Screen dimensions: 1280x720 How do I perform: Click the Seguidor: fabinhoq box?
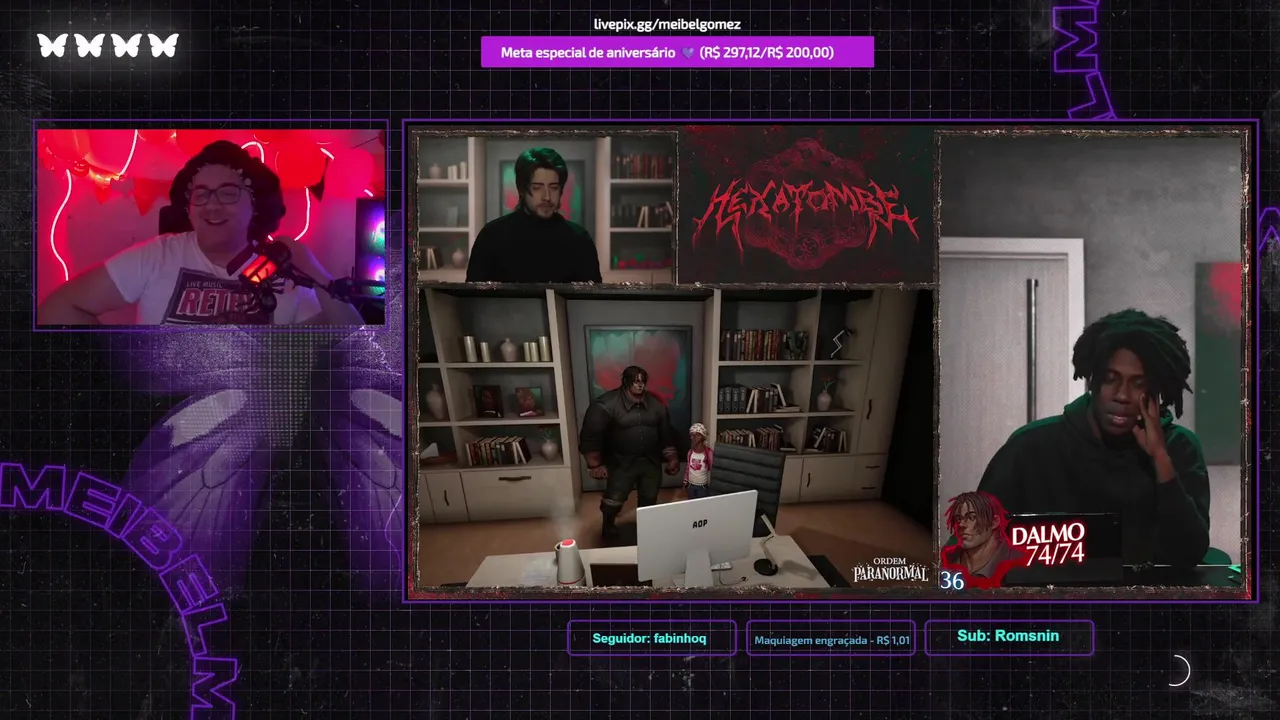(x=650, y=638)
